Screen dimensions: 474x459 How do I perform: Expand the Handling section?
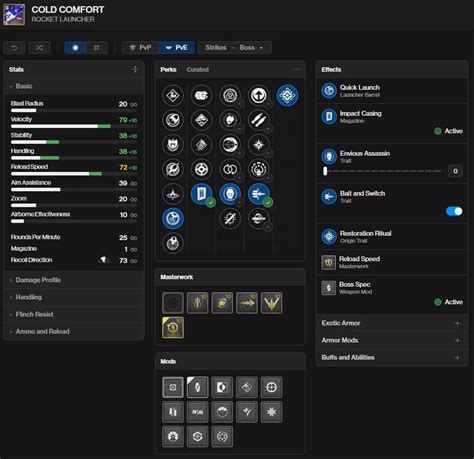(x=74, y=297)
